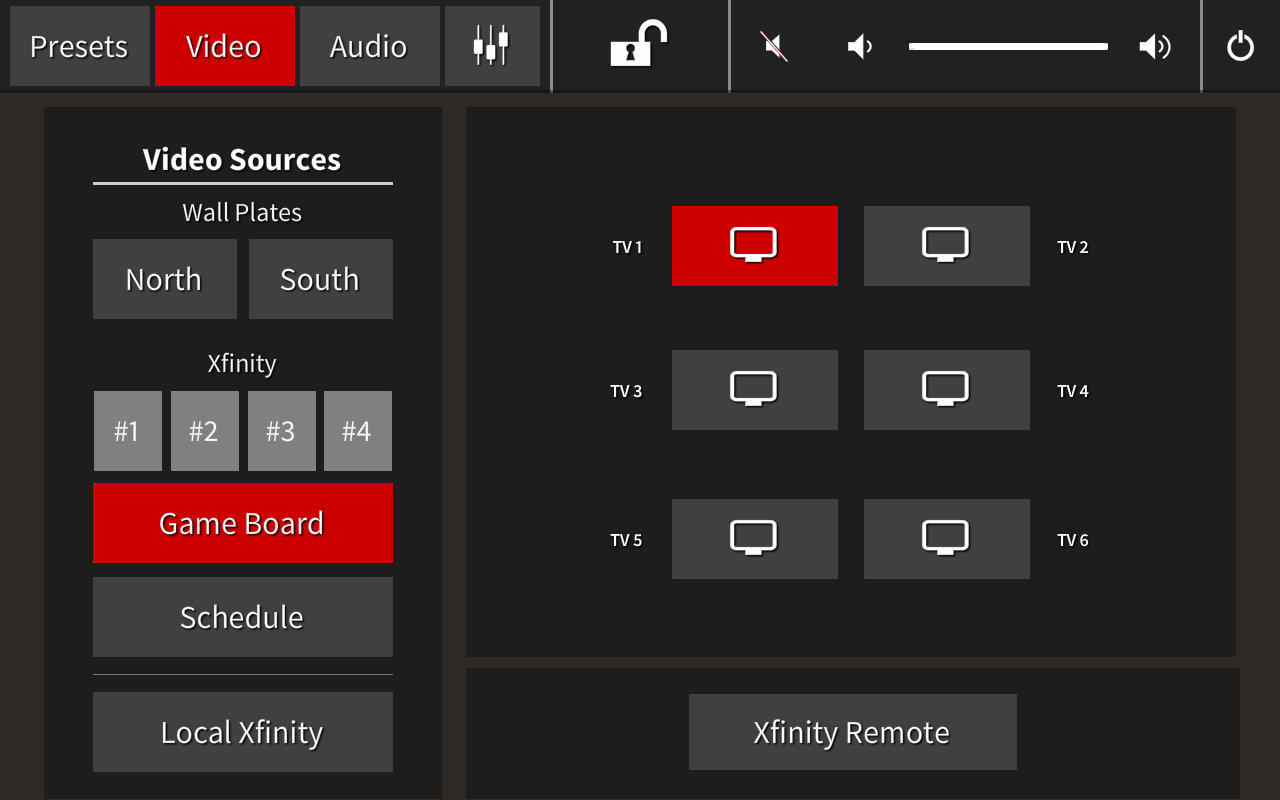This screenshot has width=1280, height=800.
Task: Deselect the highlighted TV 1 display
Action: [x=754, y=246]
